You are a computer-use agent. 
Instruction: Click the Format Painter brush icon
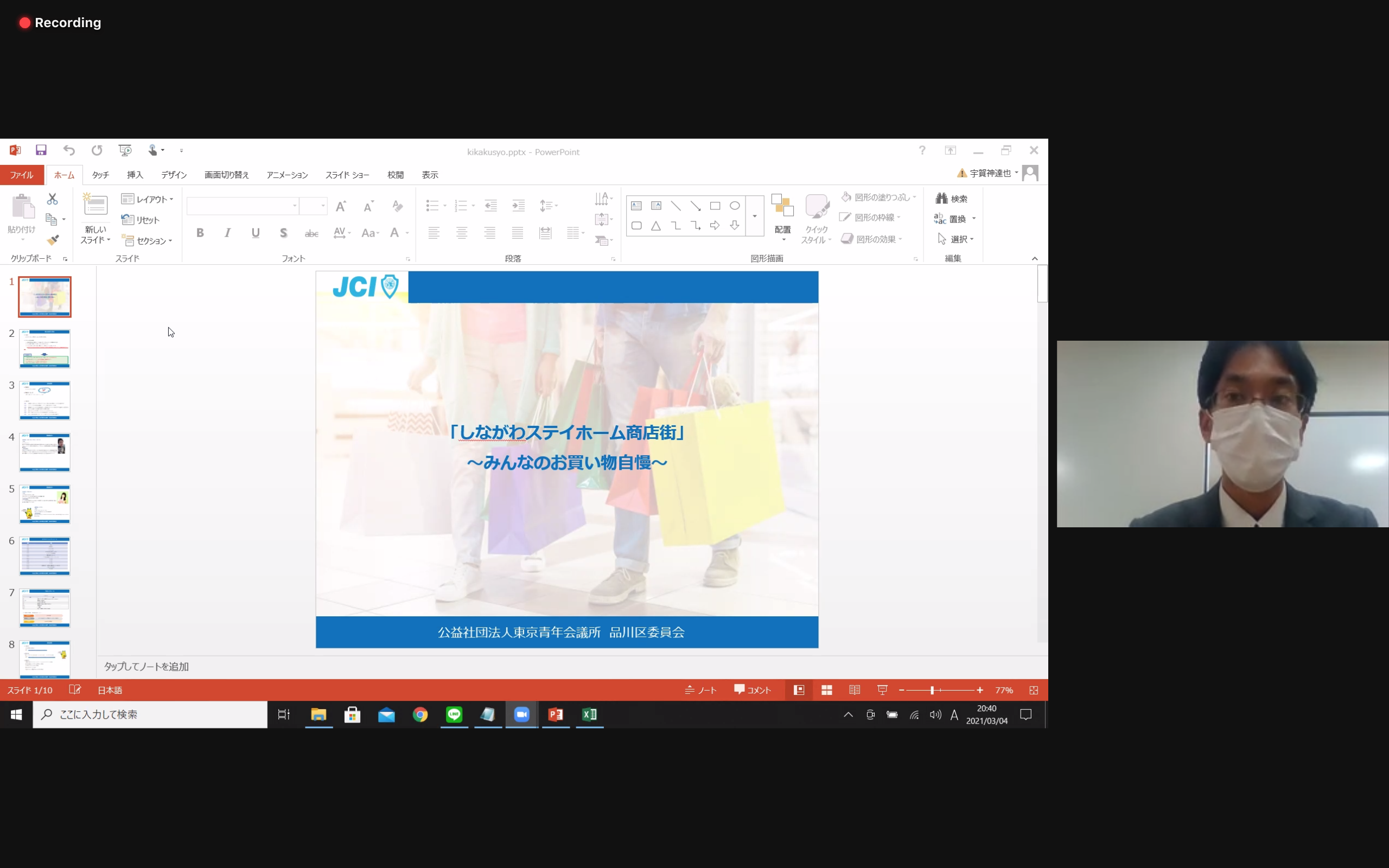click(53, 240)
